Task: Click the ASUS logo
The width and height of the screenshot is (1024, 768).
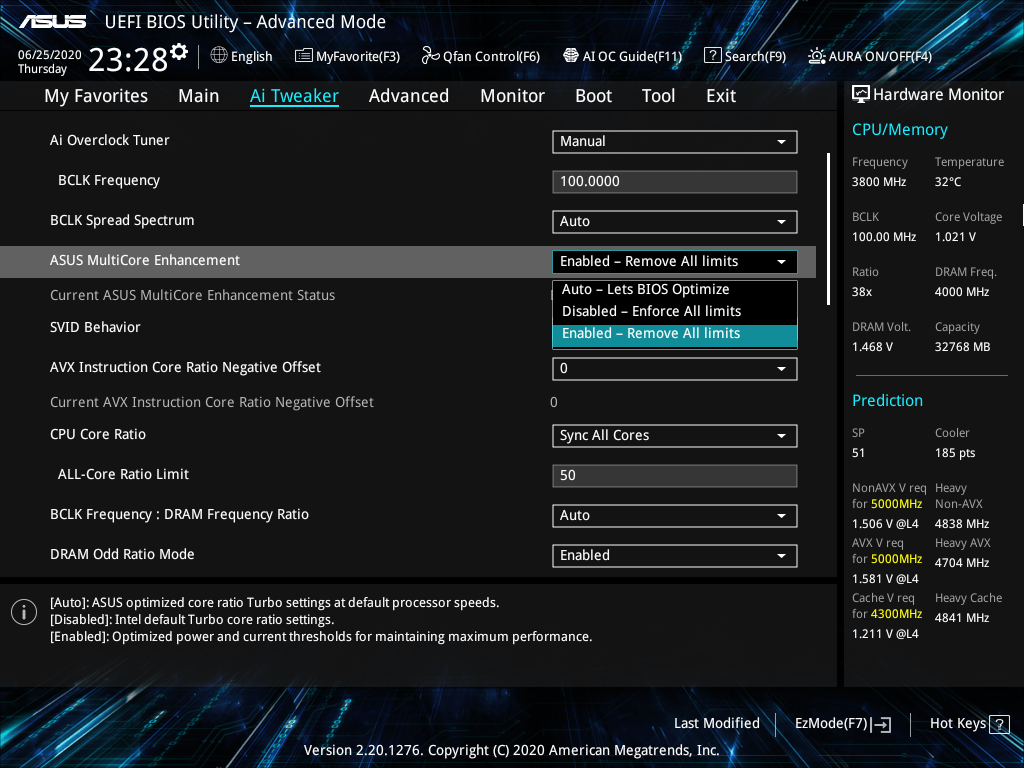Action: pos(52,22)
